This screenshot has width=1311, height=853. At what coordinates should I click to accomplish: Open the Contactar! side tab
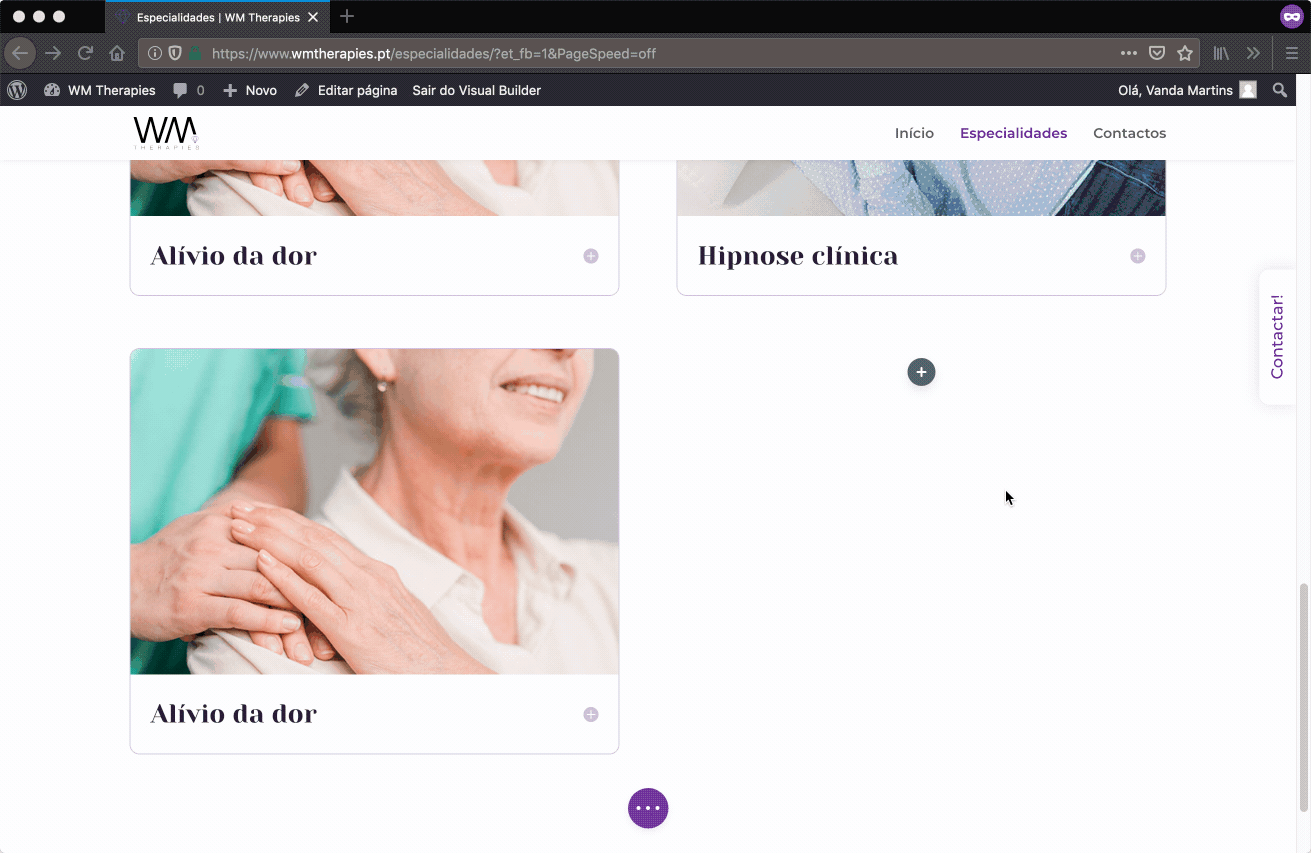[x=1277, y=336]
